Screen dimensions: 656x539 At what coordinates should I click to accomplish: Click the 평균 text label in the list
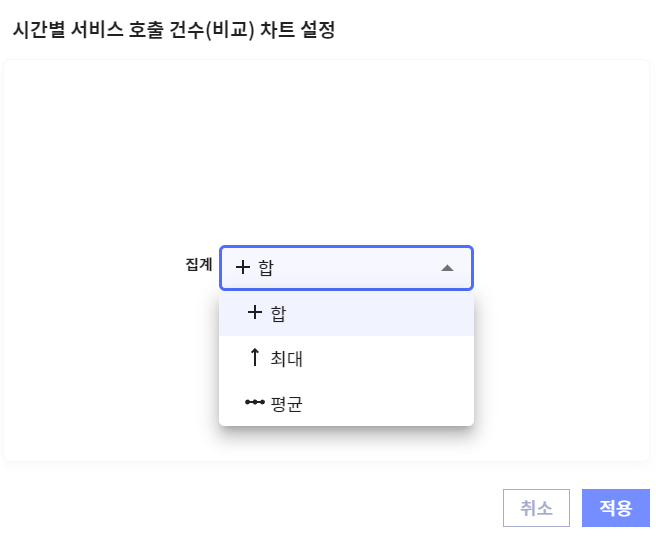[x=286, y=404]
